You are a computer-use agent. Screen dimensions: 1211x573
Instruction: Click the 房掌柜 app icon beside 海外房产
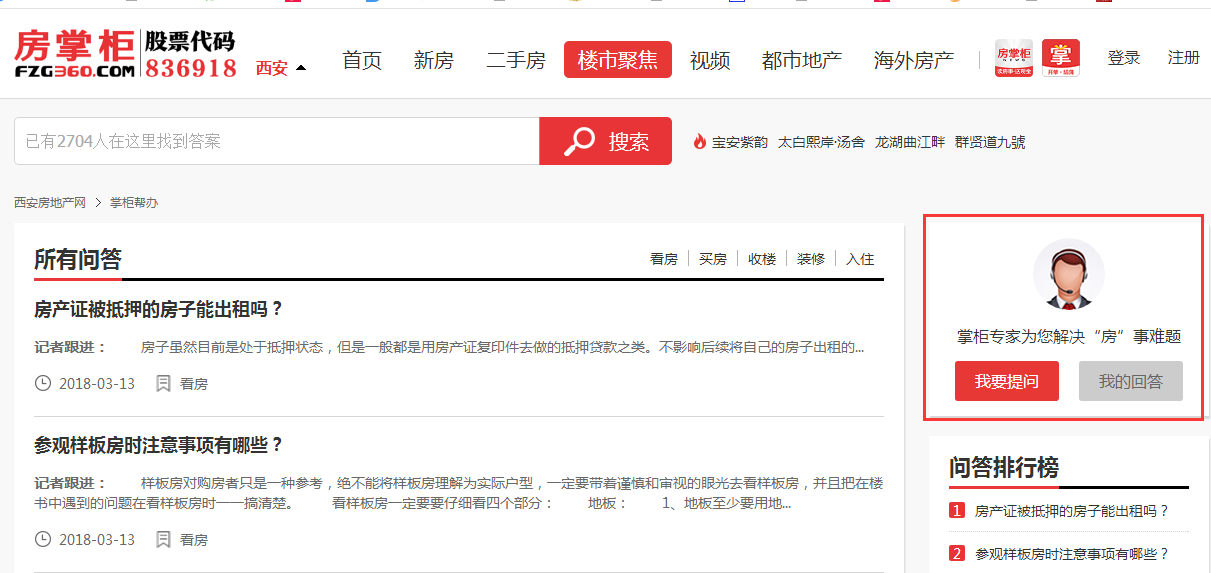tap(1013, 58)
